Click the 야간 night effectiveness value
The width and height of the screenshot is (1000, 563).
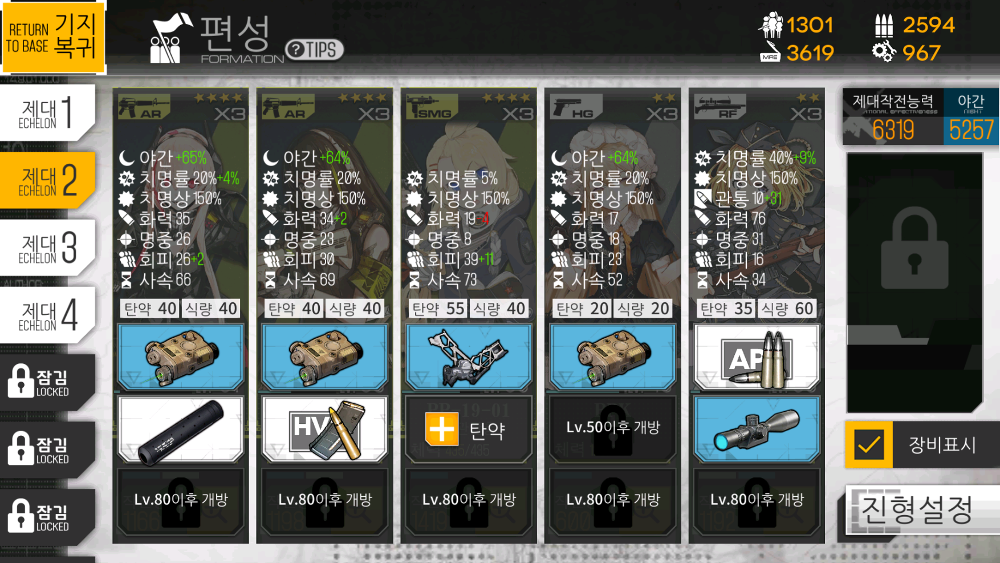tap(971, 130)
